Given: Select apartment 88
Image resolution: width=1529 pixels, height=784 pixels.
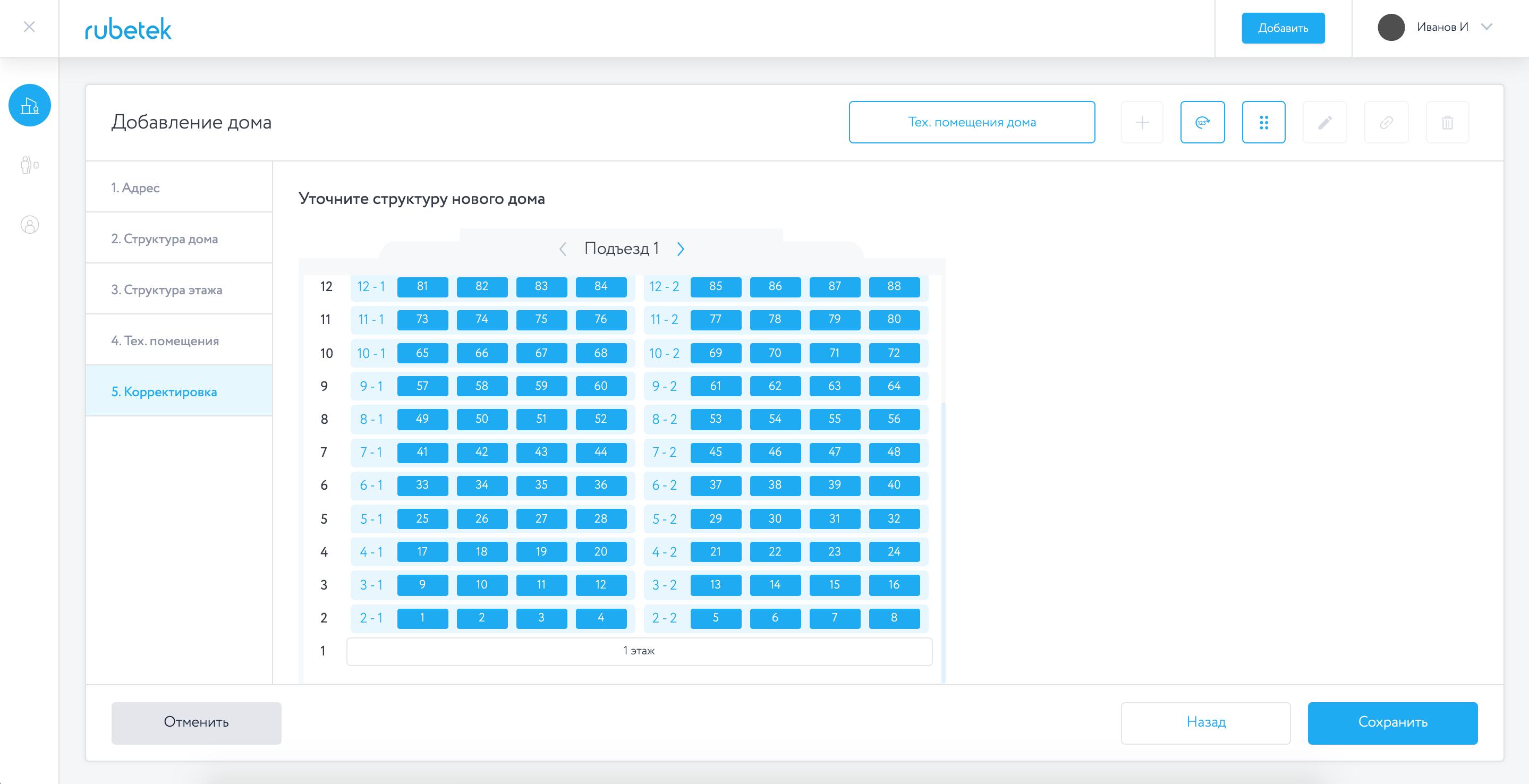Looking at the screenshot, I should tap(894, 287).
